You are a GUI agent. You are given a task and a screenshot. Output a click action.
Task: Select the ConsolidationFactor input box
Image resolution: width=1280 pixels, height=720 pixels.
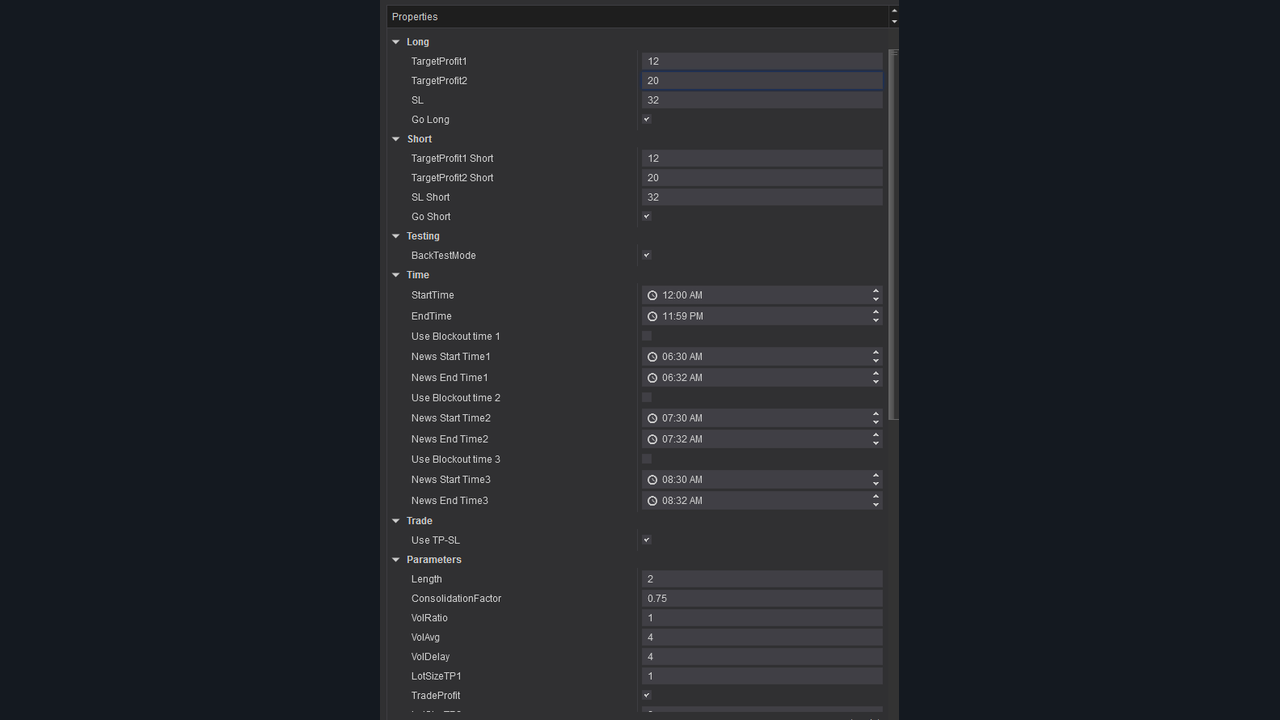(761, 599)
